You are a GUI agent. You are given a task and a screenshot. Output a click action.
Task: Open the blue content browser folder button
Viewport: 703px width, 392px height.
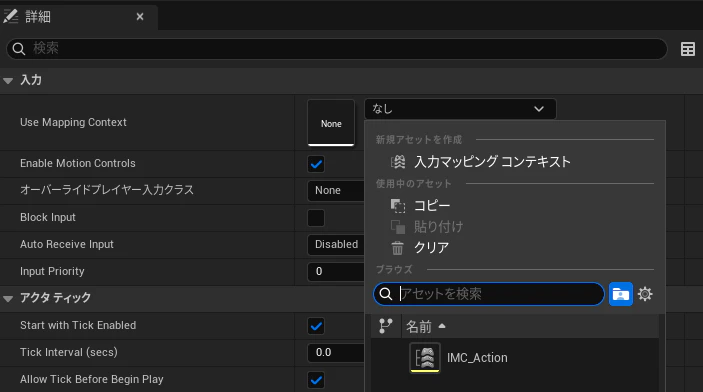point(621,294)
